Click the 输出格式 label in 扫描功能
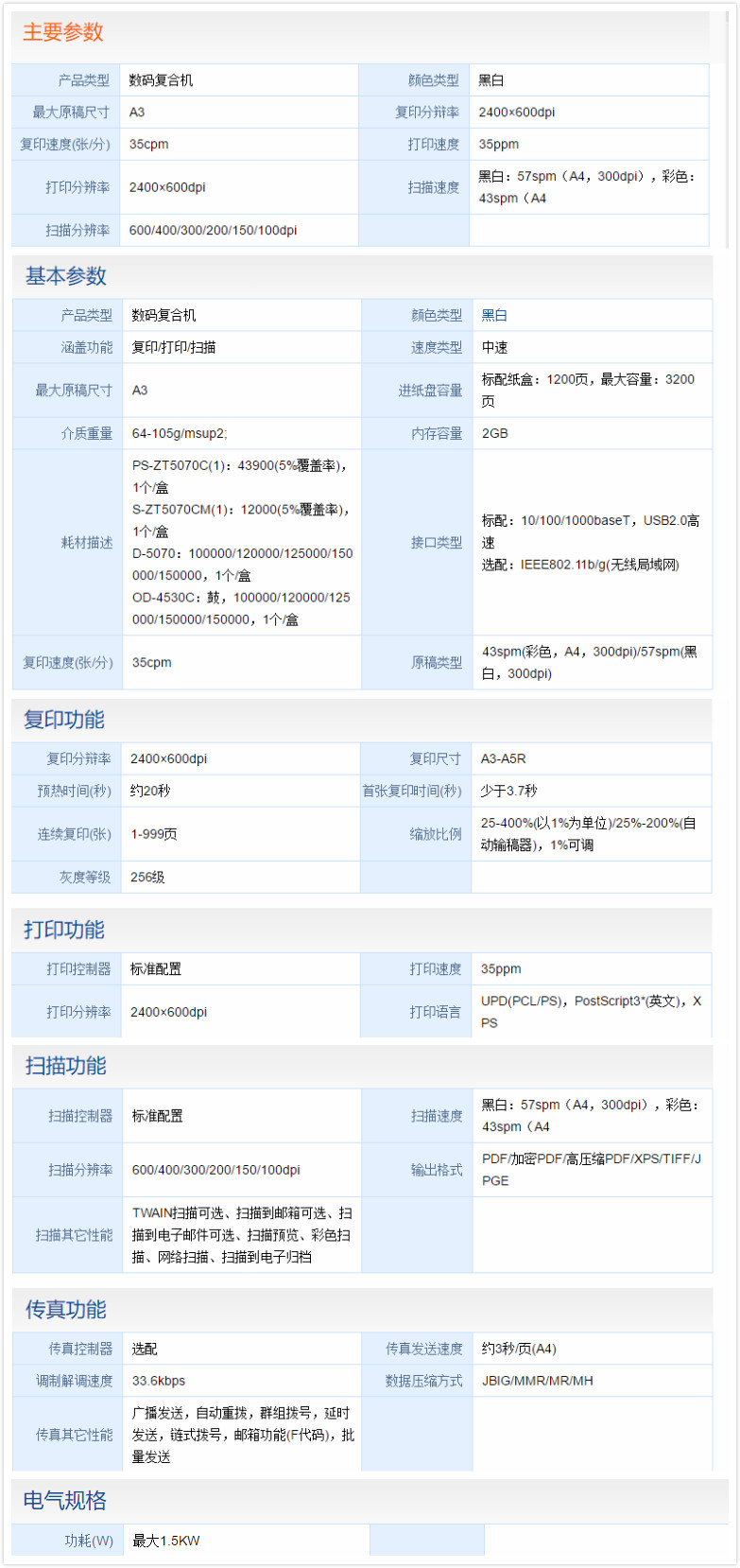 point(436,1170)
